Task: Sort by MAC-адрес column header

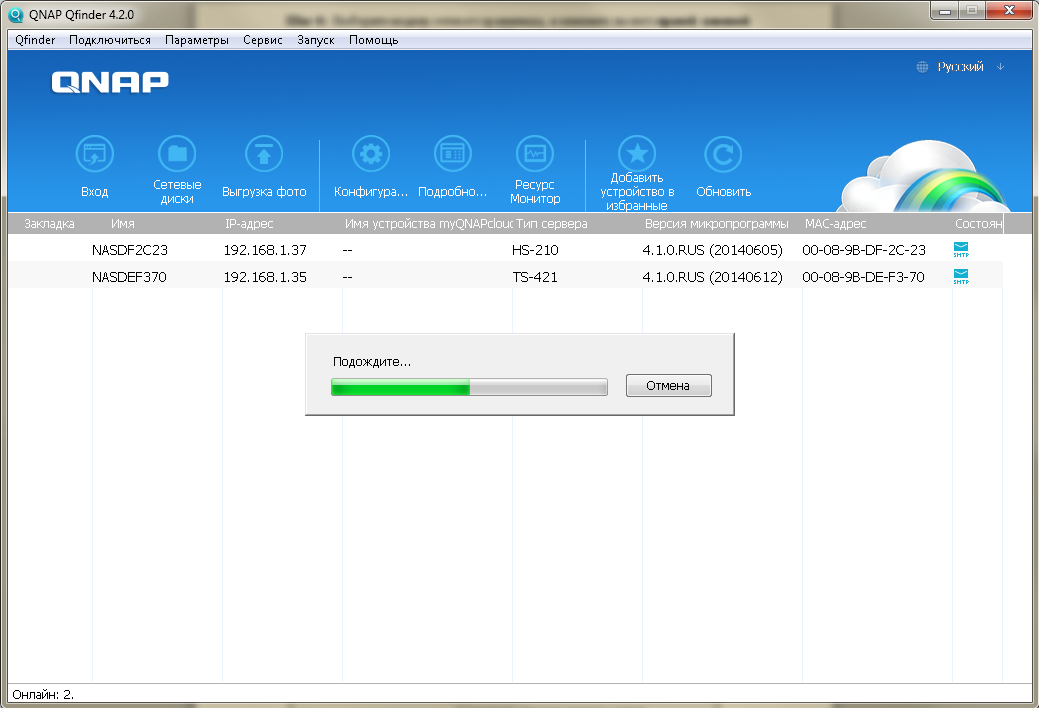Action: (836, 223)
